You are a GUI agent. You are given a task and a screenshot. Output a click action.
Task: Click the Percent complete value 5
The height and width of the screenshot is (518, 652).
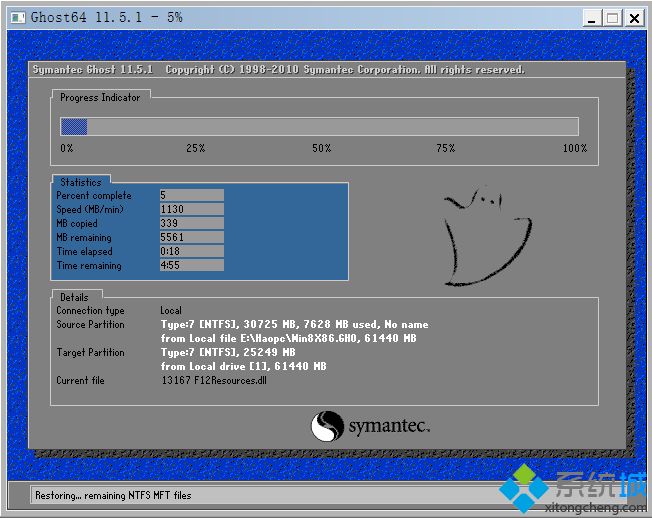(192, 195)
